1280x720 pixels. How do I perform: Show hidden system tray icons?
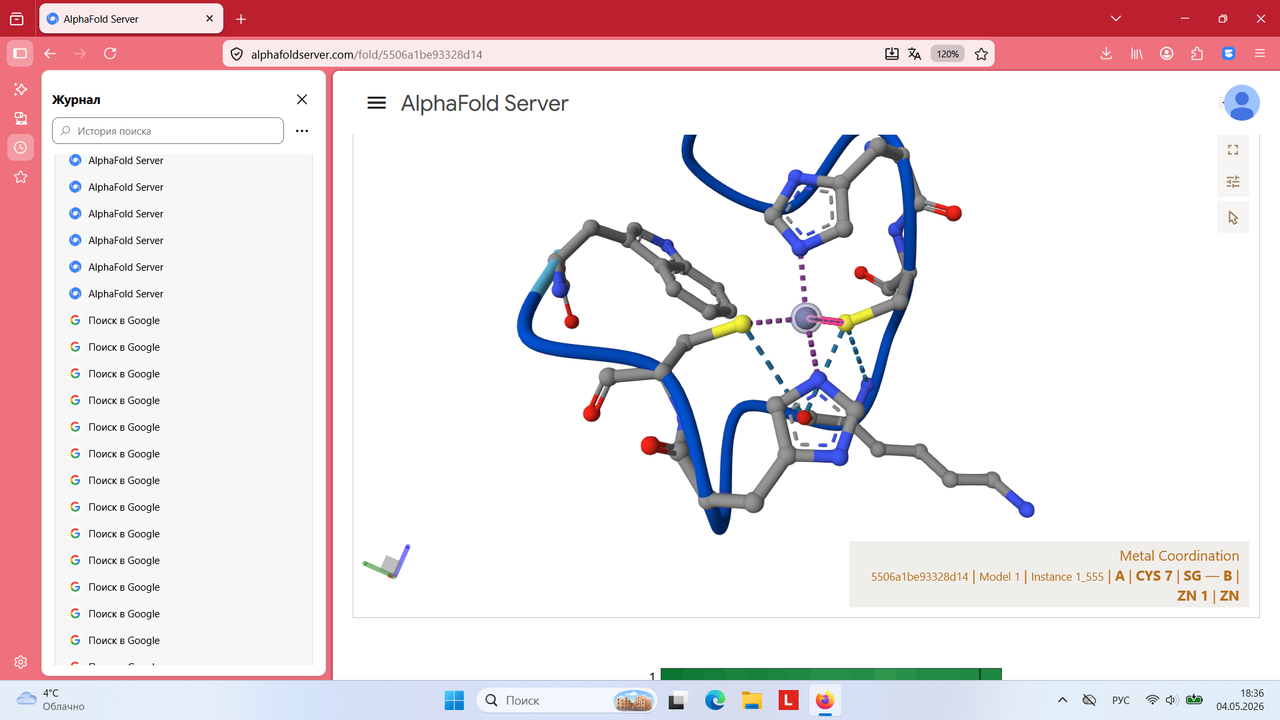pyautogui.click(x=1062, y=700)
